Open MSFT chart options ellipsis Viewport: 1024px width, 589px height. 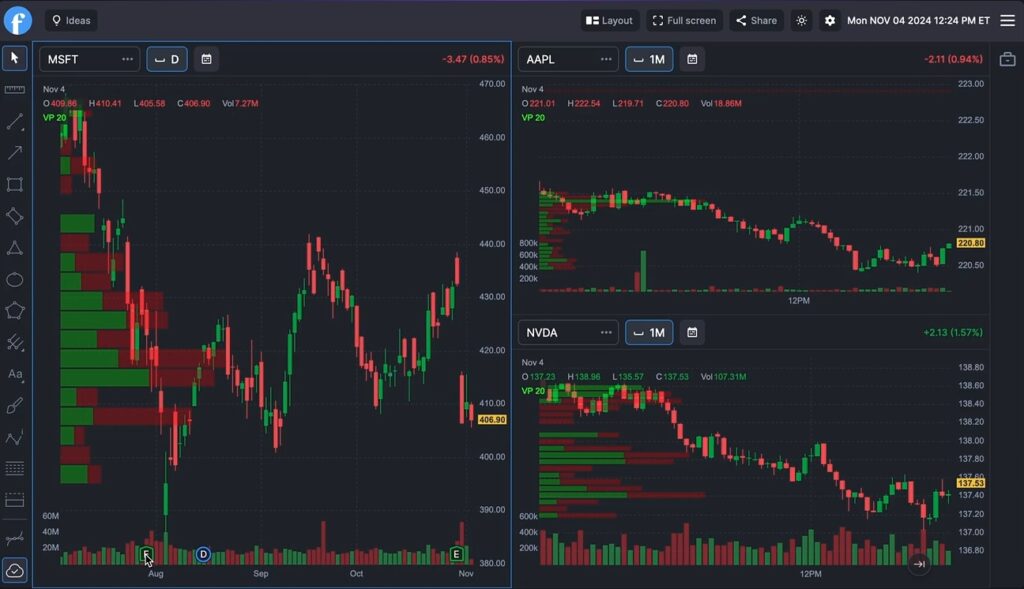tap(127, 59)
